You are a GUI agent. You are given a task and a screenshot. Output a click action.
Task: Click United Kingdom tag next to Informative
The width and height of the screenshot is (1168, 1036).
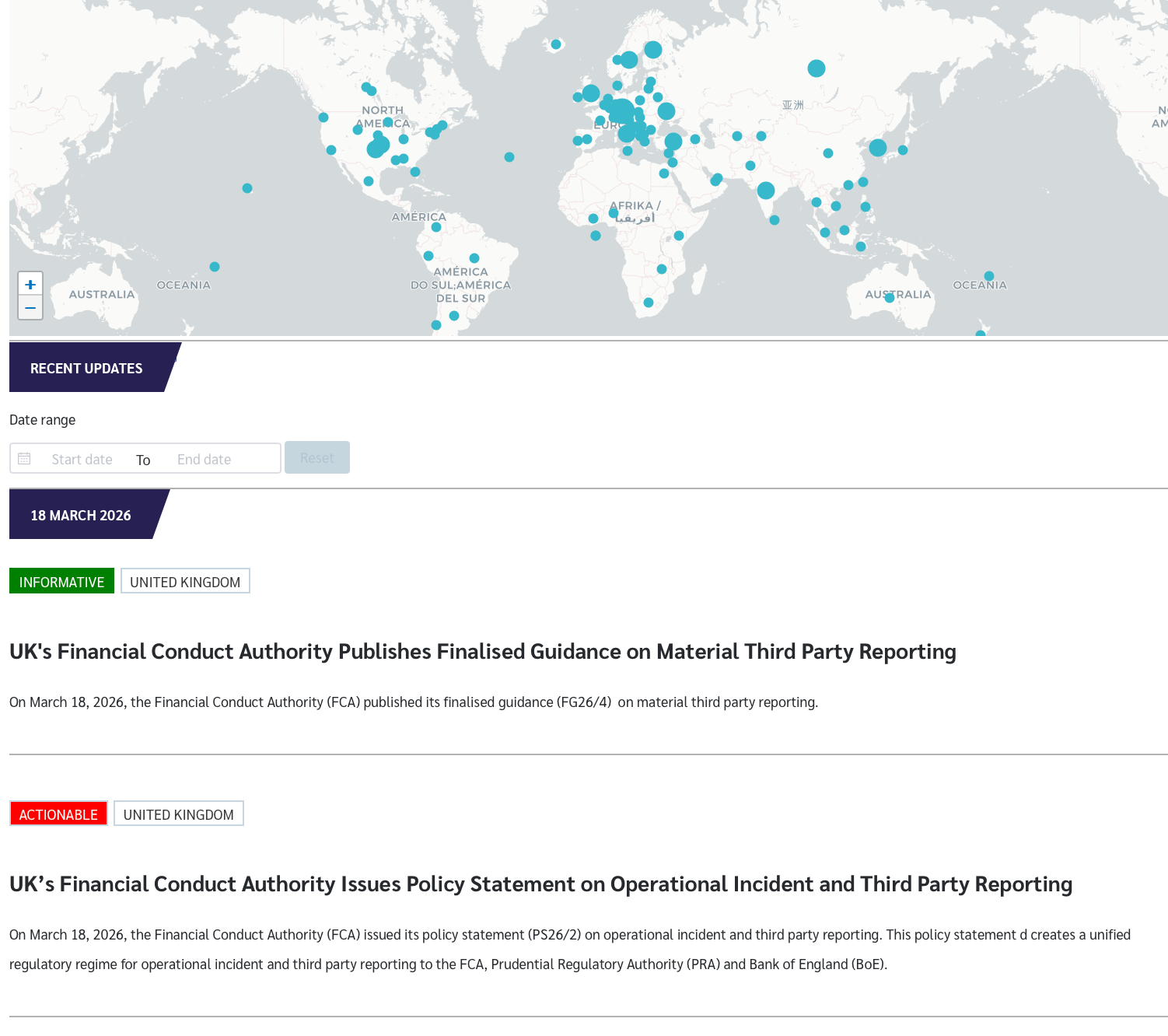point(185,581)
